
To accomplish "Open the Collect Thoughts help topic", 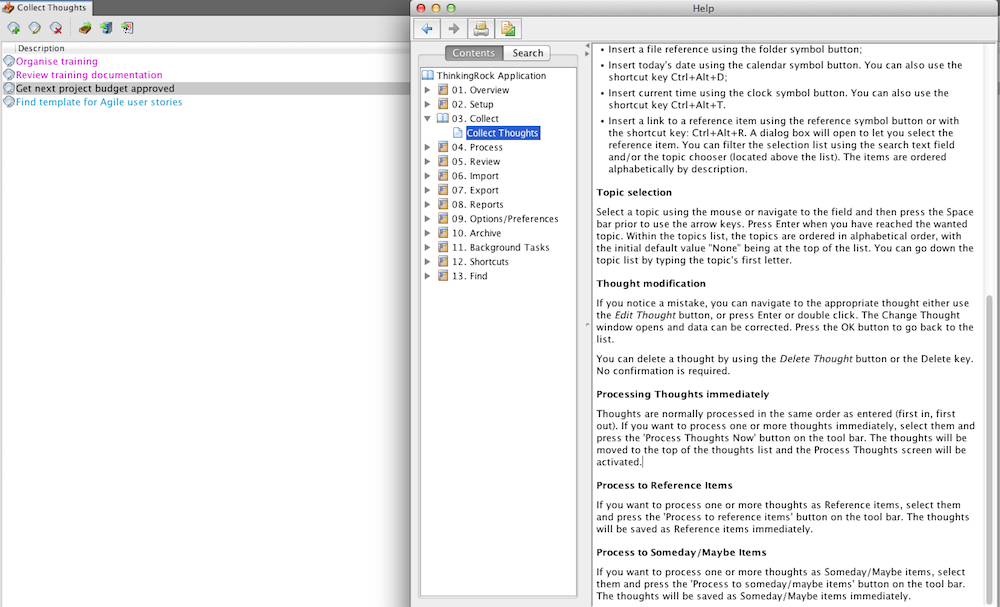I will pyautogui.click(x=502, y=133).
